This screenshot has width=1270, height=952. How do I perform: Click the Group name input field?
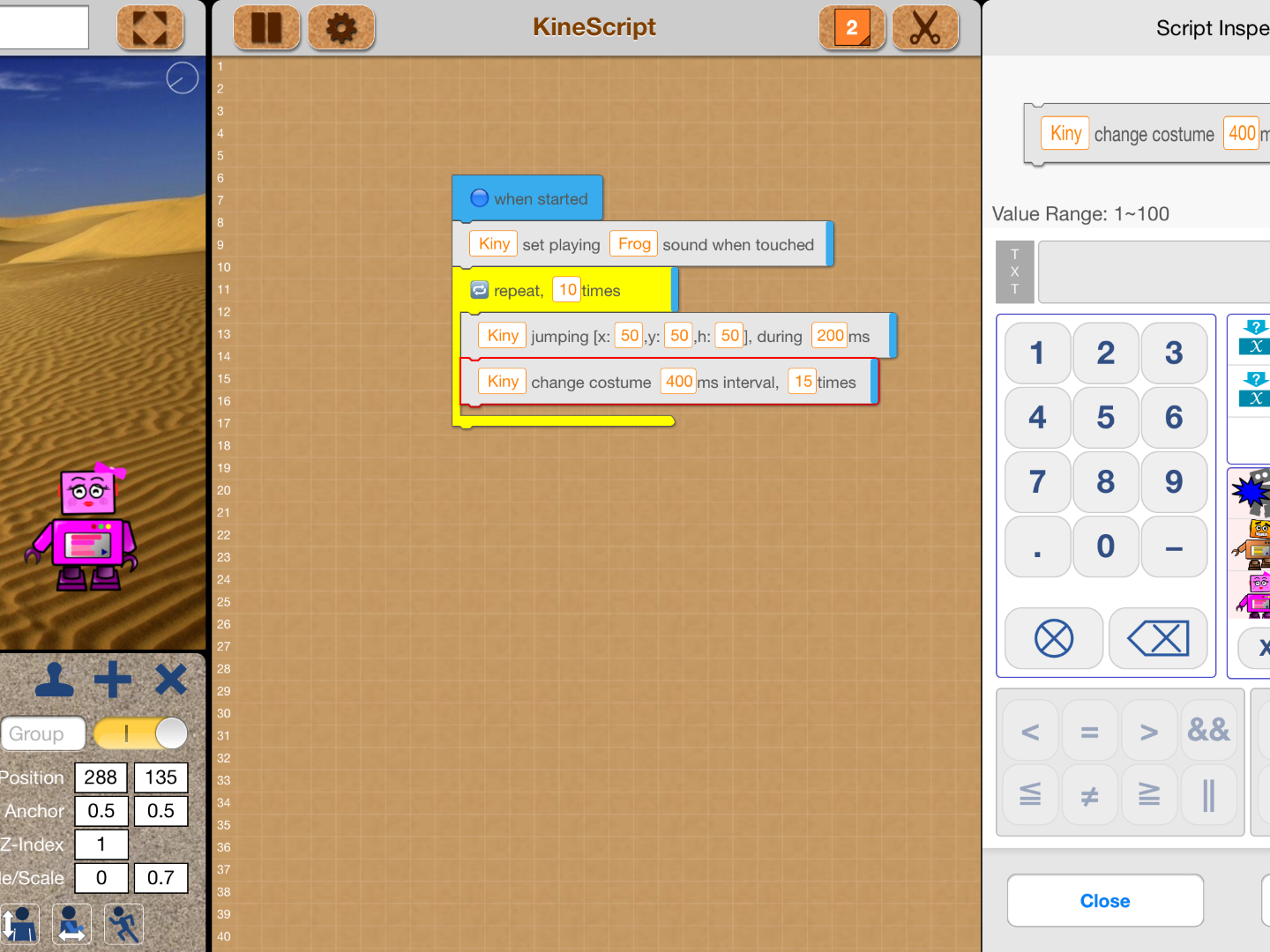[x=42, y=733]
